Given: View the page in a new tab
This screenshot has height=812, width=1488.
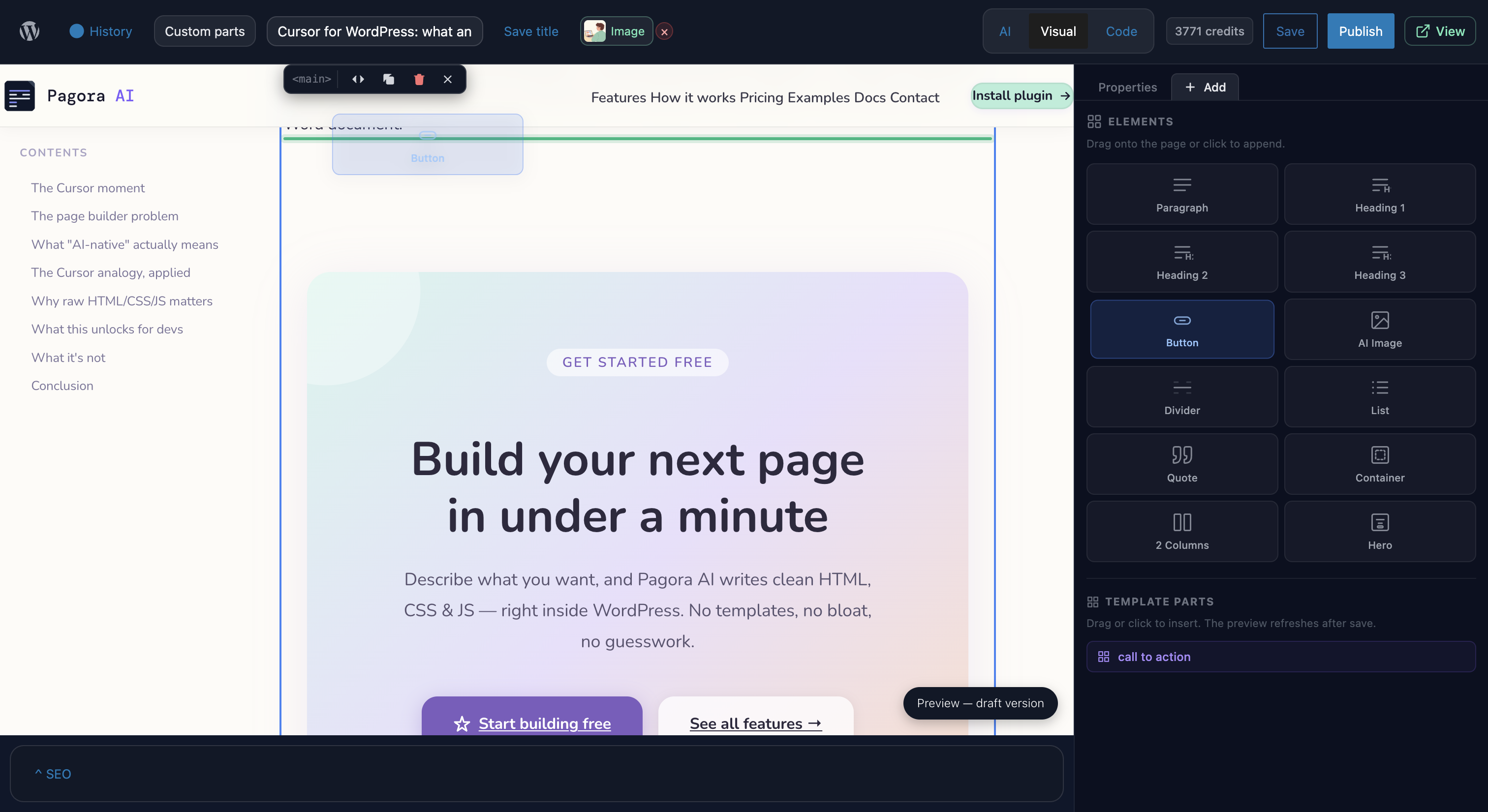Looking at the screenshot, I should click(1439, 31).
